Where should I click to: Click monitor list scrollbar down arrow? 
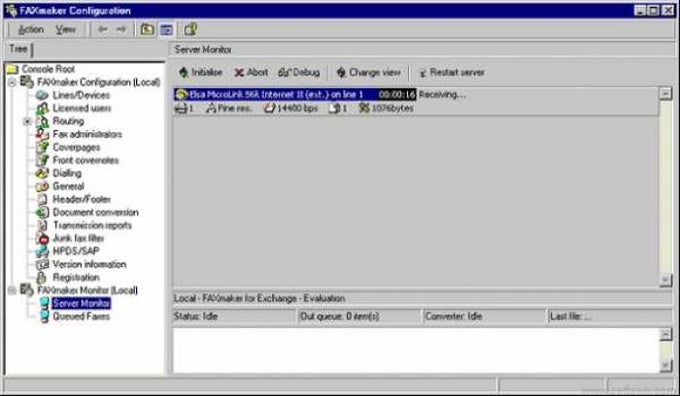666,281
